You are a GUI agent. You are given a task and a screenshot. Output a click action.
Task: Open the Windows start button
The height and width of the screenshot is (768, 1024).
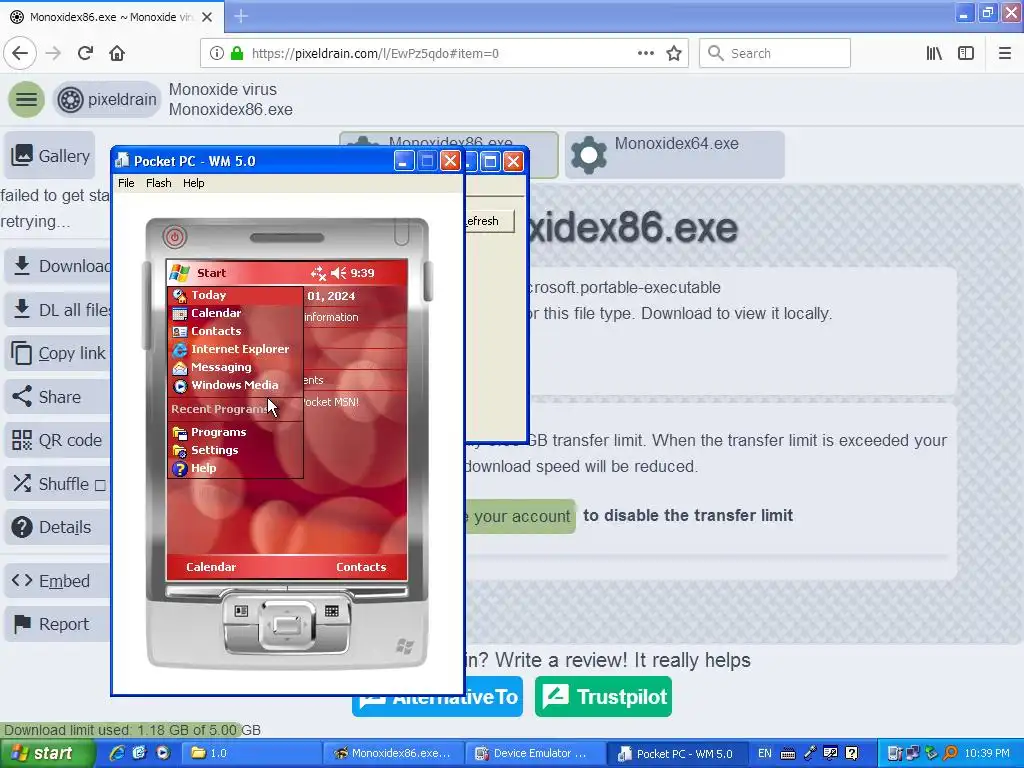[x=47, y=754]
